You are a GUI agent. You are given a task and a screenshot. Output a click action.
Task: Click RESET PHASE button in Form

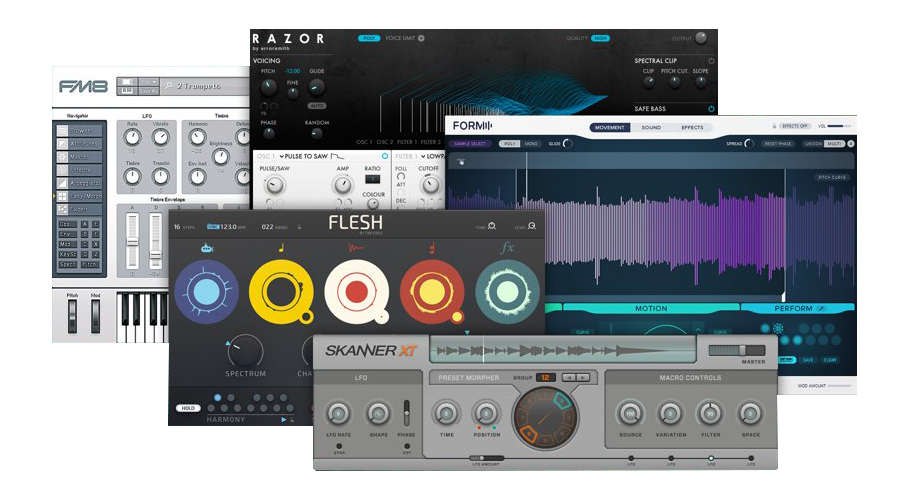click(x=778, y=143)
